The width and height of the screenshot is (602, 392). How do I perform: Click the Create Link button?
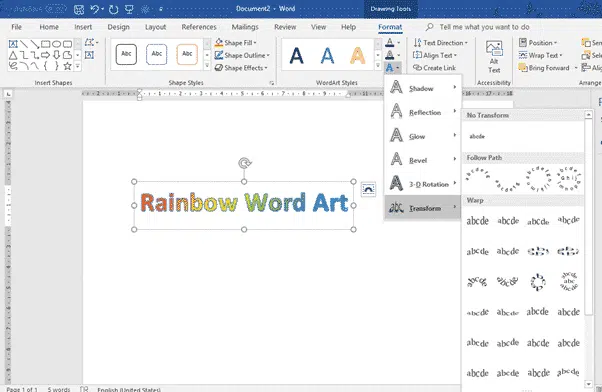coord(434,68)
